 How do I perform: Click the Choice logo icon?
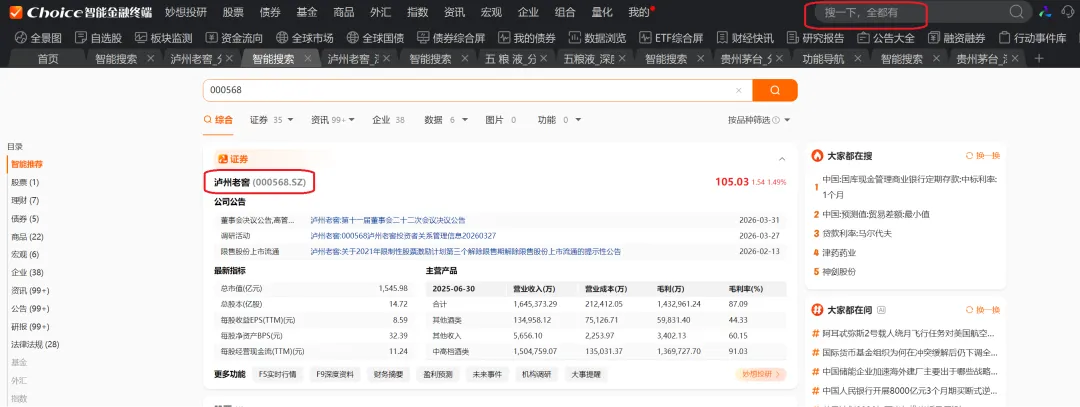coord(15,12)
